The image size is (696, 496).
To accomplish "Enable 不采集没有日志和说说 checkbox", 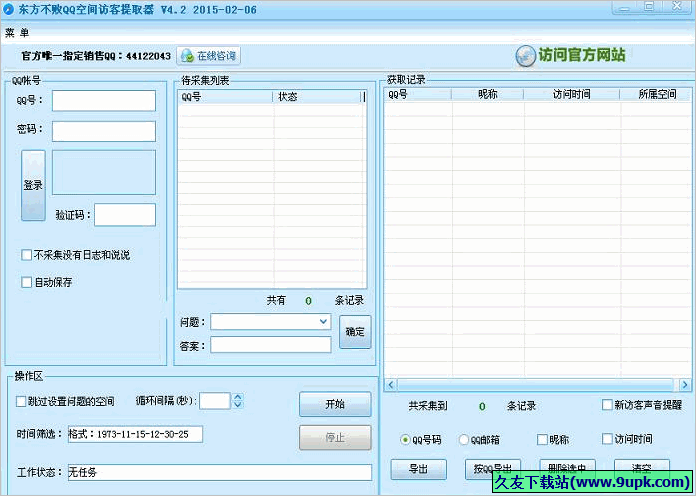I will 27,255.
